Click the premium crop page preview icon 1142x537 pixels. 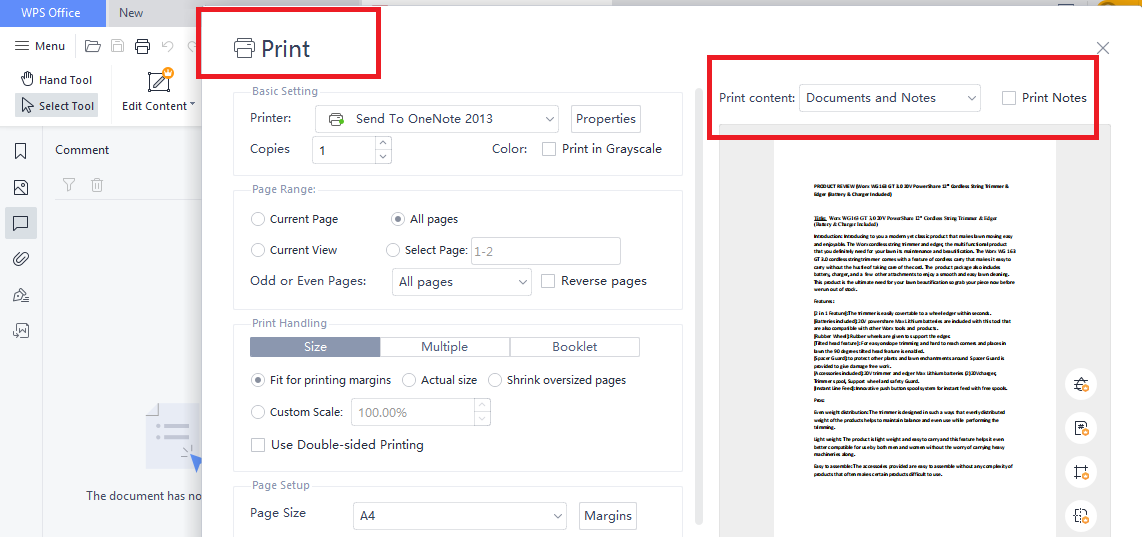[x=1081, y=472]
